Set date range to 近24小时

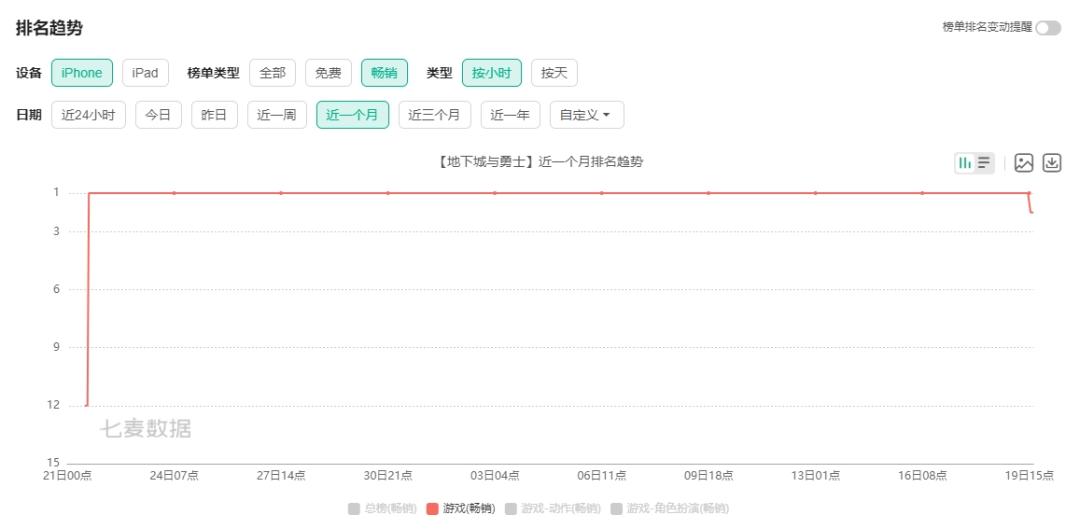coord(88,115)
